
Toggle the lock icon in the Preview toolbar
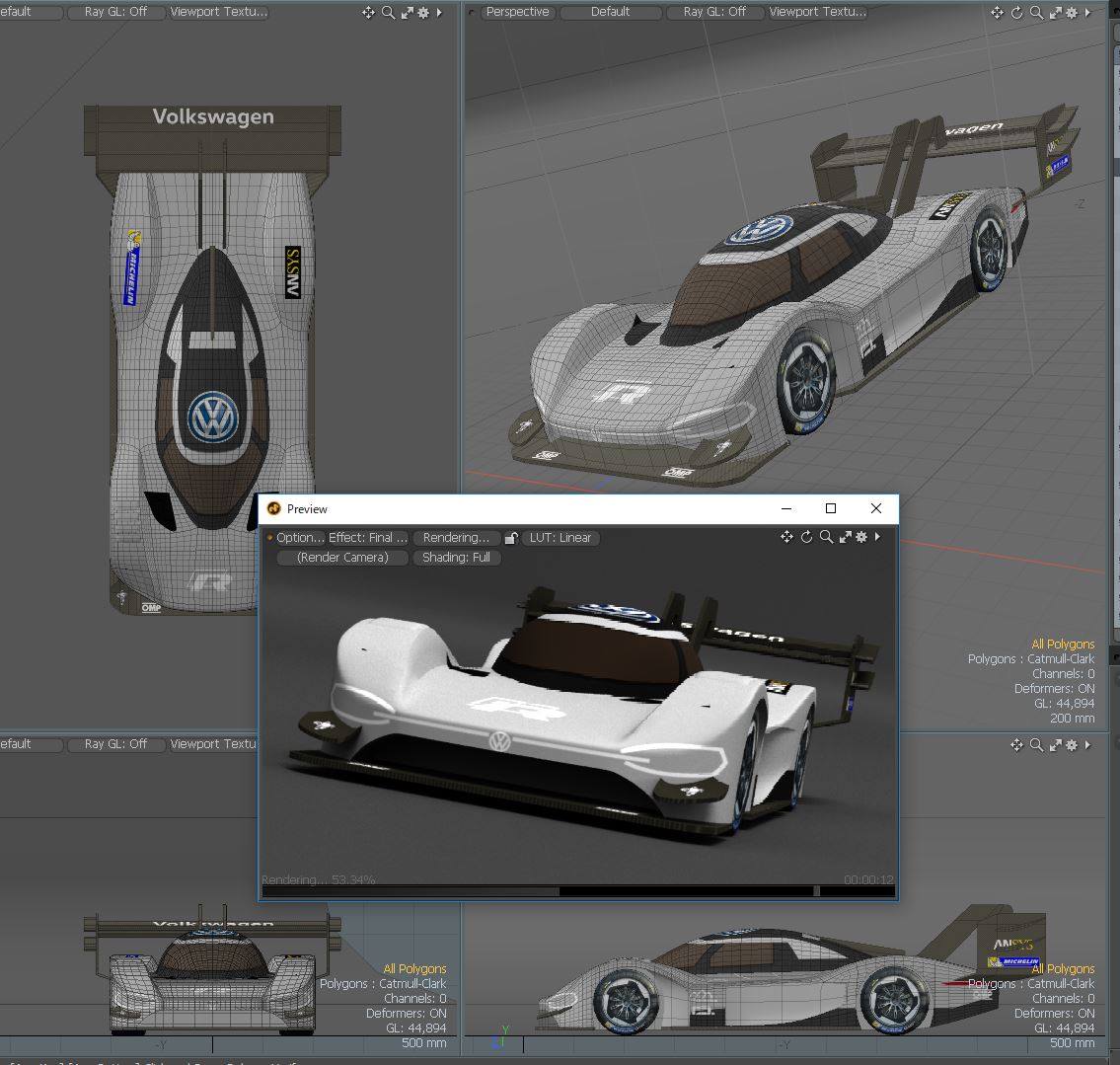point(511,538)
